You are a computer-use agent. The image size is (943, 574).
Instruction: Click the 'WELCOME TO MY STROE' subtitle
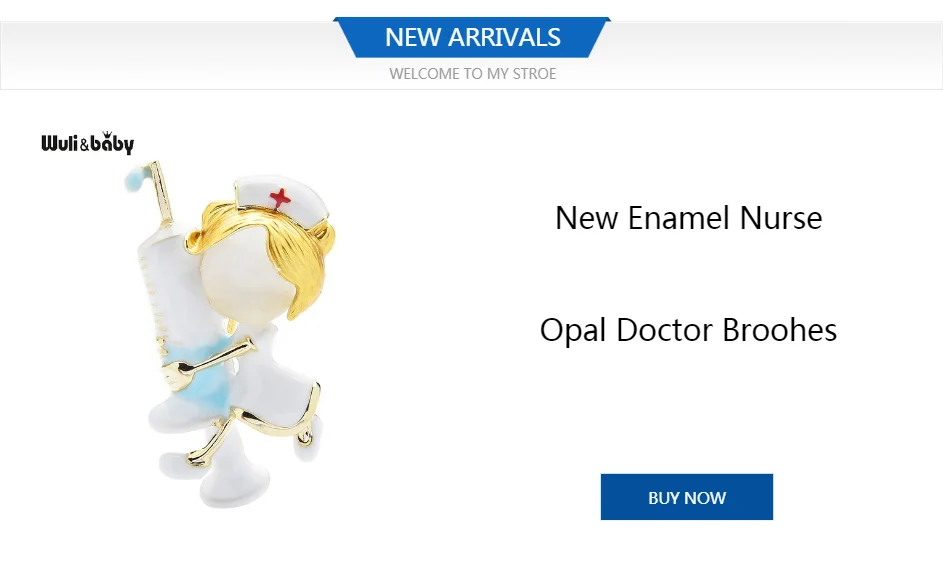(472, 74)
